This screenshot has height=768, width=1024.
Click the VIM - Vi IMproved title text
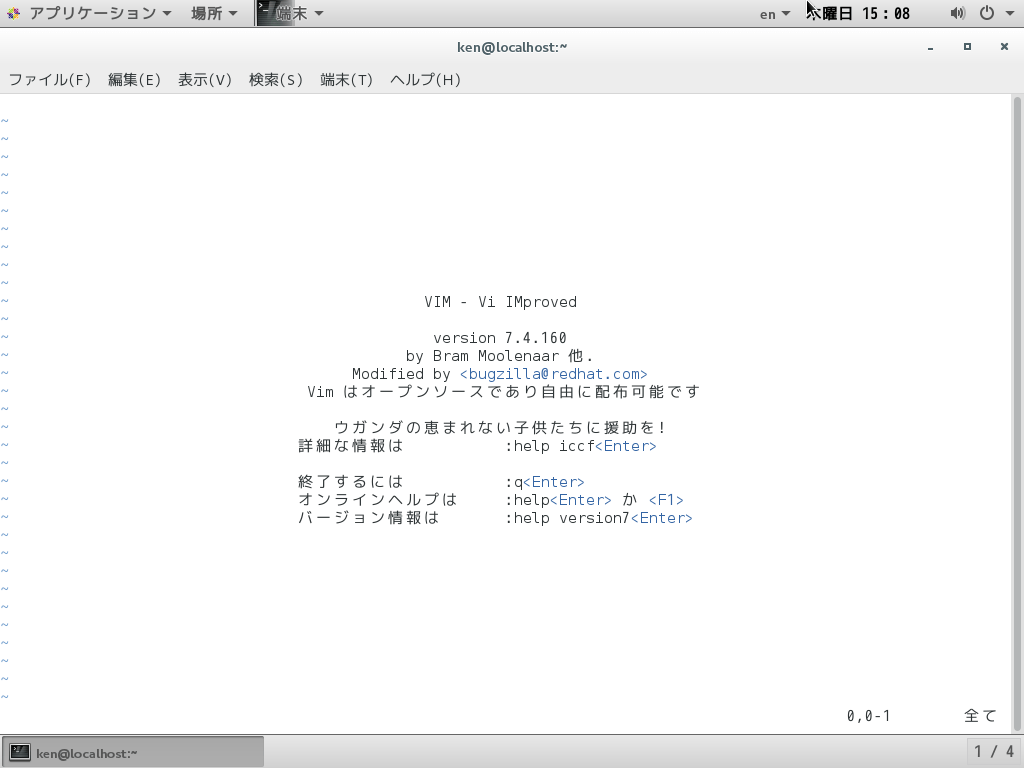click(x=500, y=302)
